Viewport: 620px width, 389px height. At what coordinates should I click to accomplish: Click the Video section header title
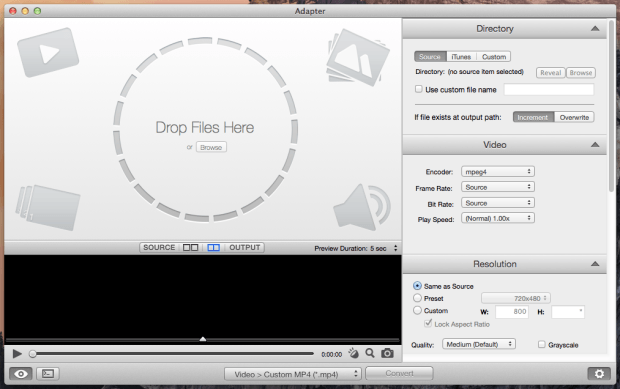click(x=494, y=145)
